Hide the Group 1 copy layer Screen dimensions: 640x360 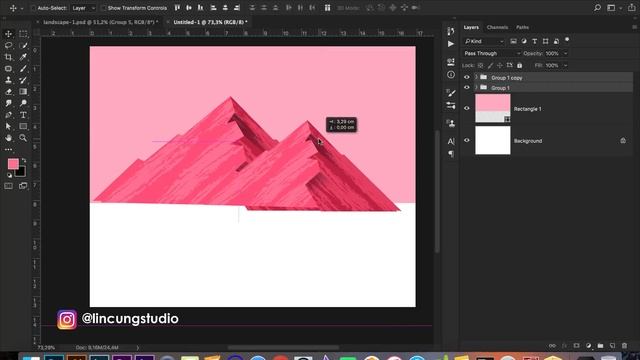467,77
